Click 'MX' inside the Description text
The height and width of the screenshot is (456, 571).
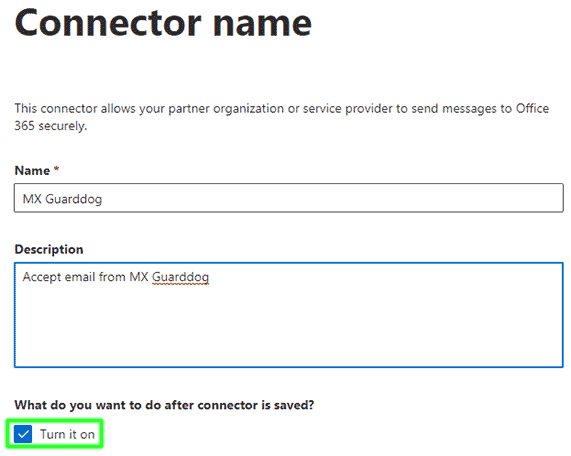pos(139,277)
